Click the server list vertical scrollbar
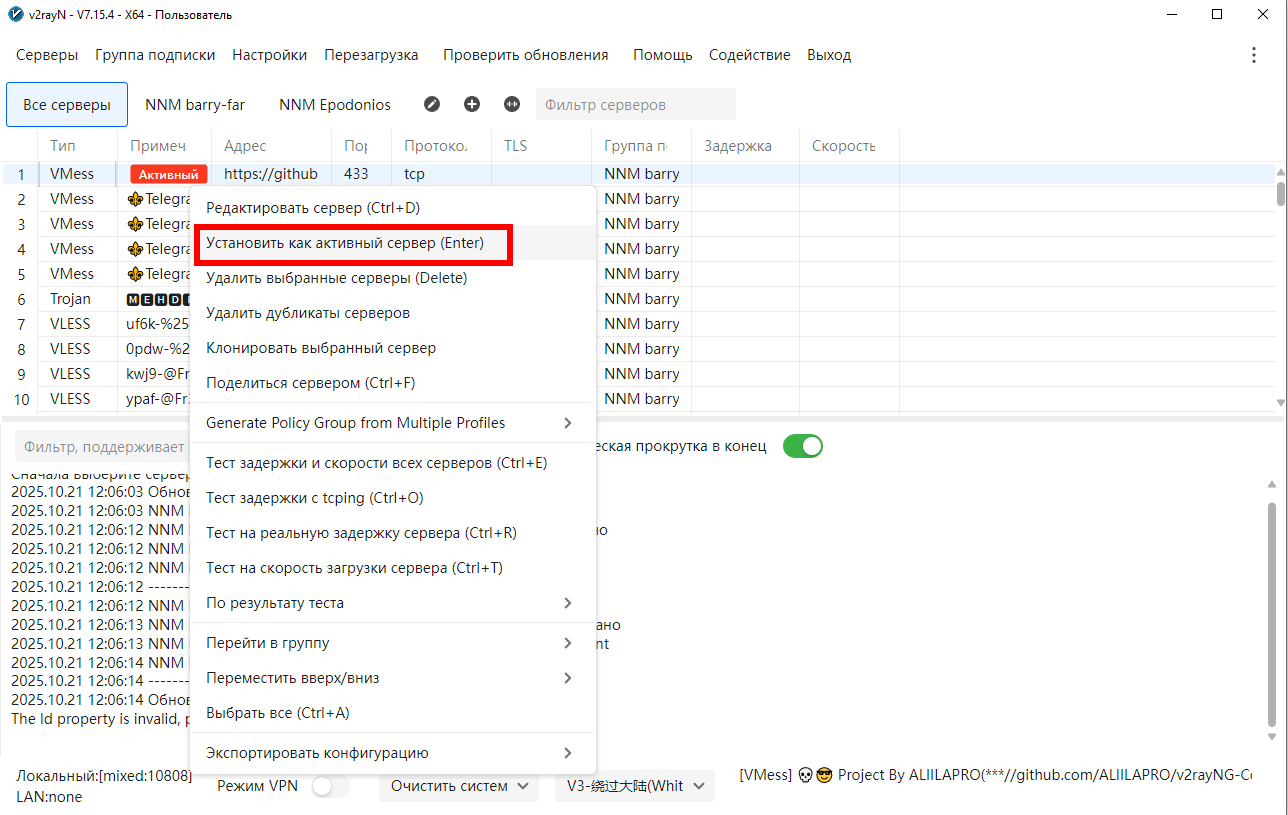This screenshot has width=1288, height=815. [1281, 194]
